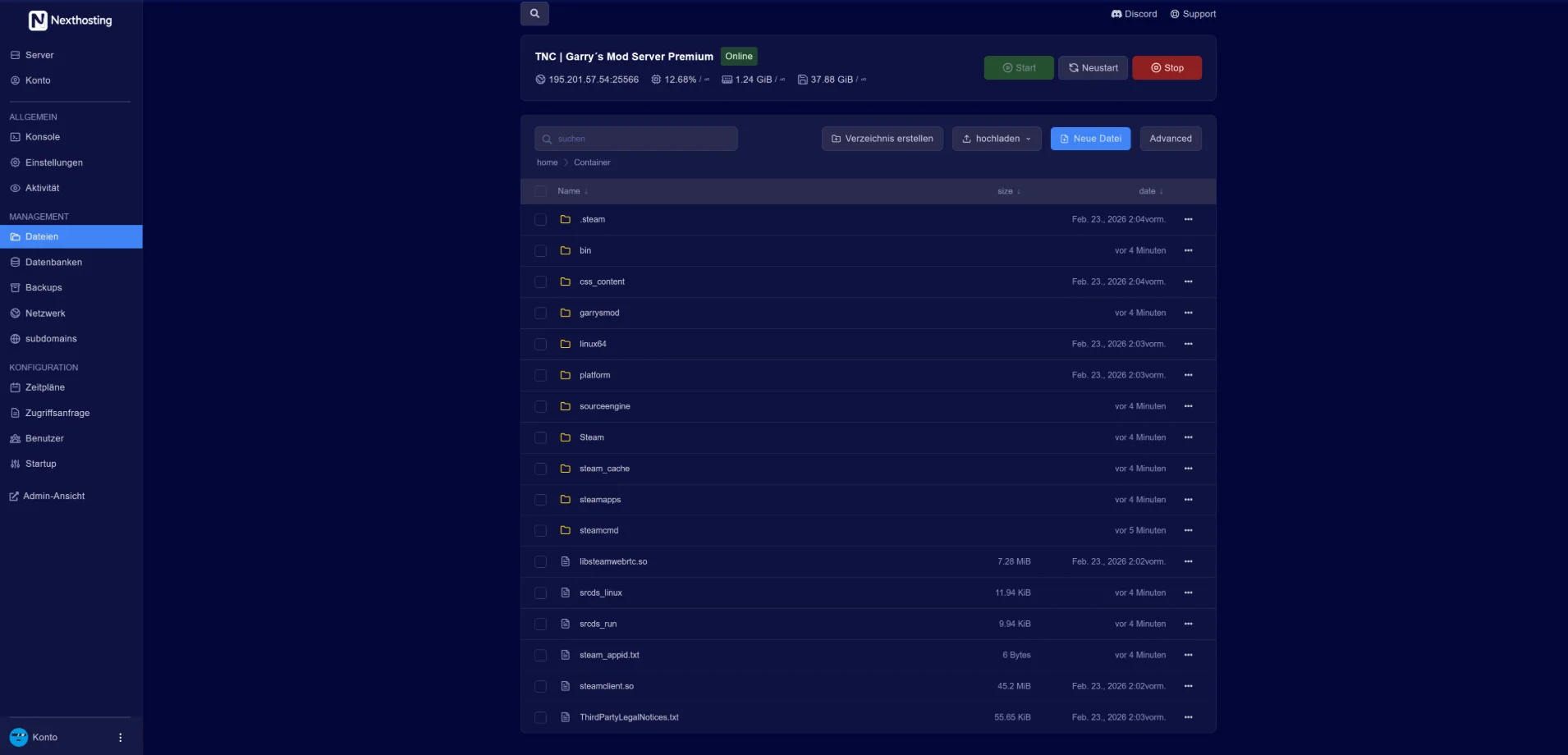Sort files by date column
This screenshot has width=1568, height=755.
1151,191
